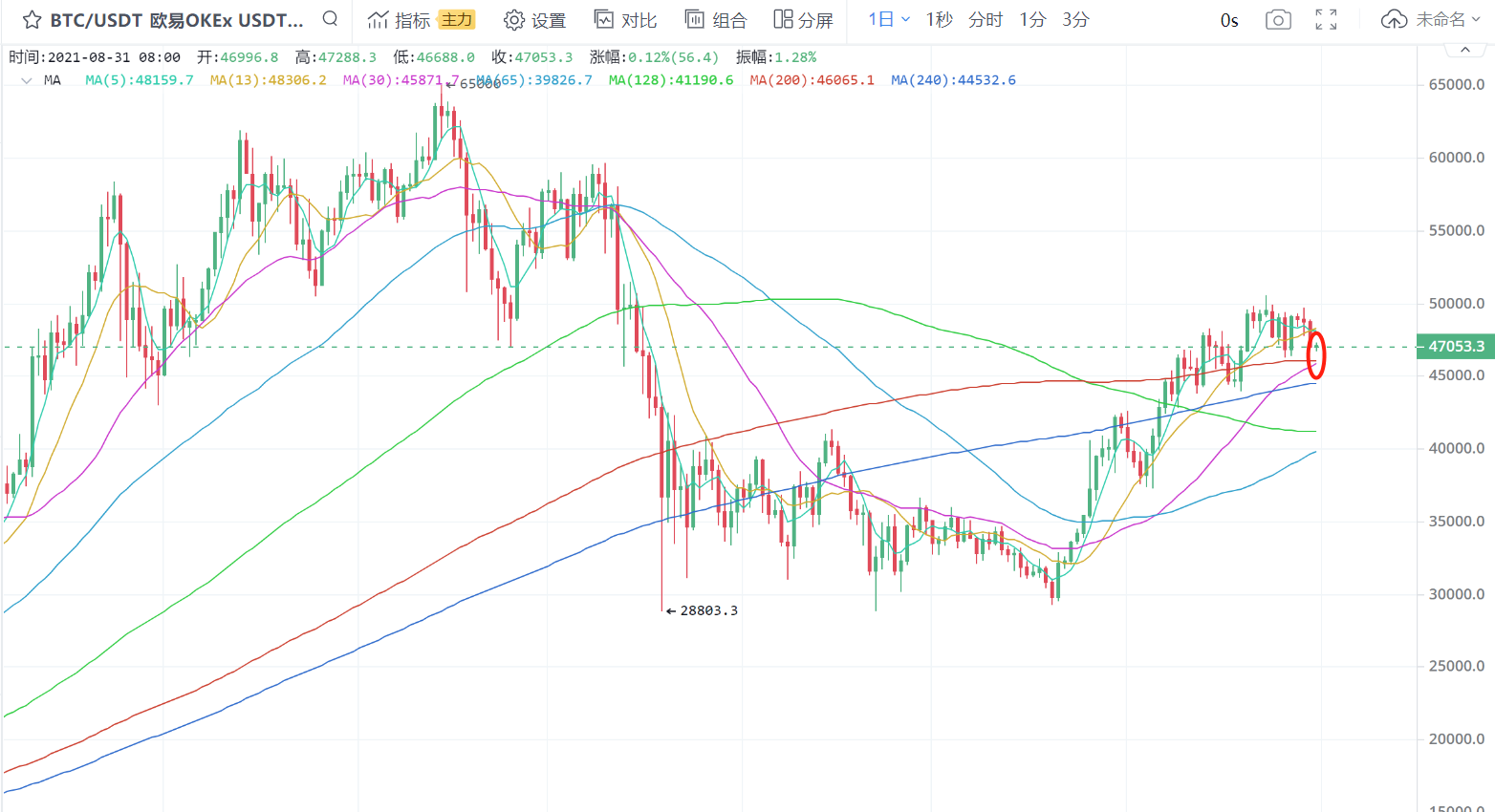The height and width of the screenshot is (812, 1495).
Task: Star BTC/USDT as a favorite
Action: [x=32, y=20]
